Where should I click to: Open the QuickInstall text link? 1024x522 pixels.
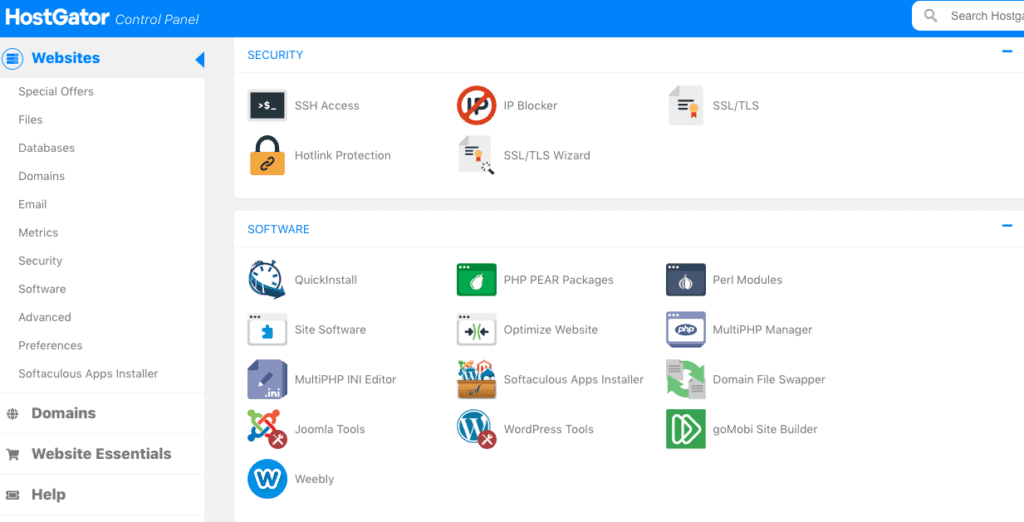click(326, 280)
